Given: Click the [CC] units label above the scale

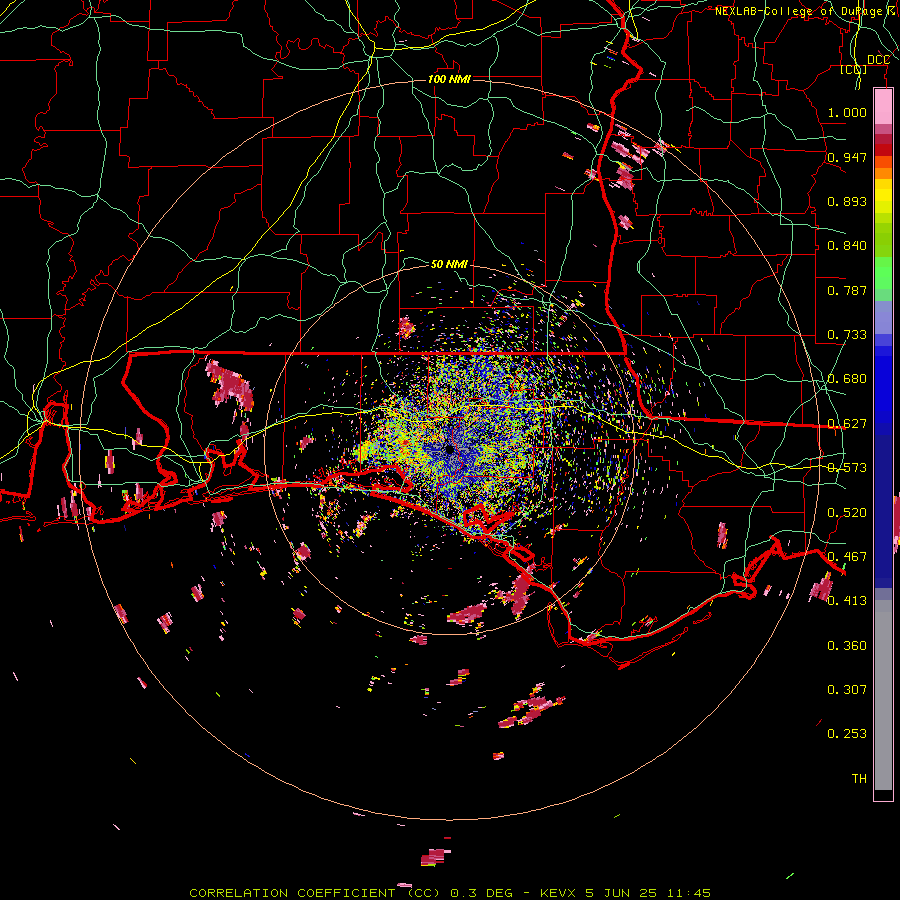Looking at the screenshot, I should (x=854, y=70).
